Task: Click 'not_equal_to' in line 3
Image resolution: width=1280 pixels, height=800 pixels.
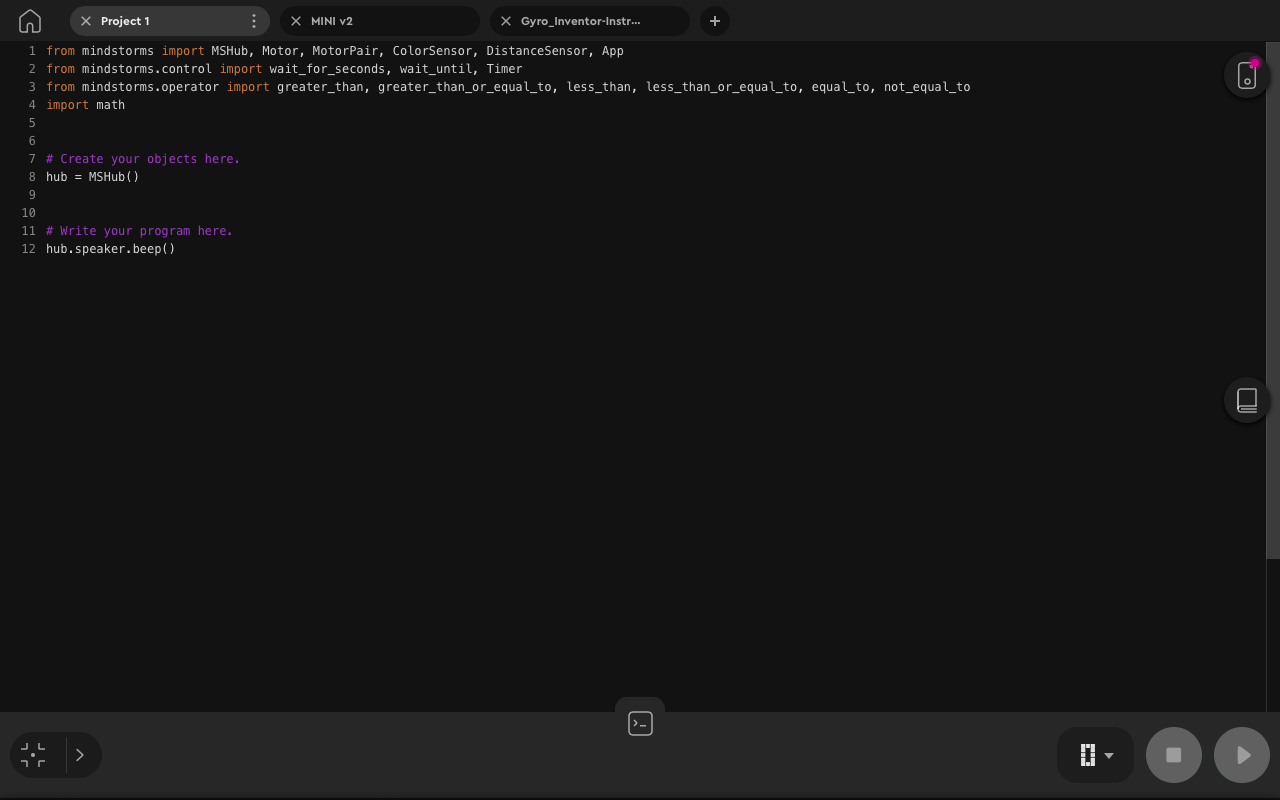Action: point(927,87)
